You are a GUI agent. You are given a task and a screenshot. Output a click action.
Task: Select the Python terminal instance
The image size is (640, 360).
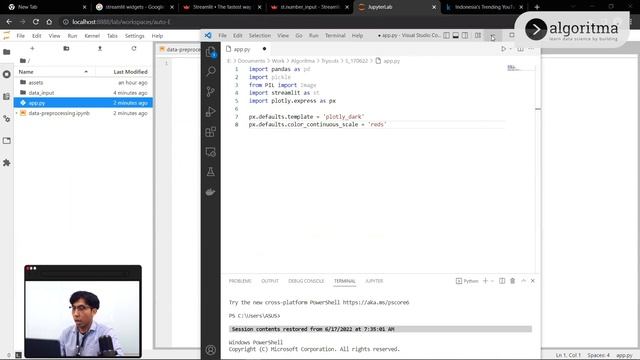point(467,281)
